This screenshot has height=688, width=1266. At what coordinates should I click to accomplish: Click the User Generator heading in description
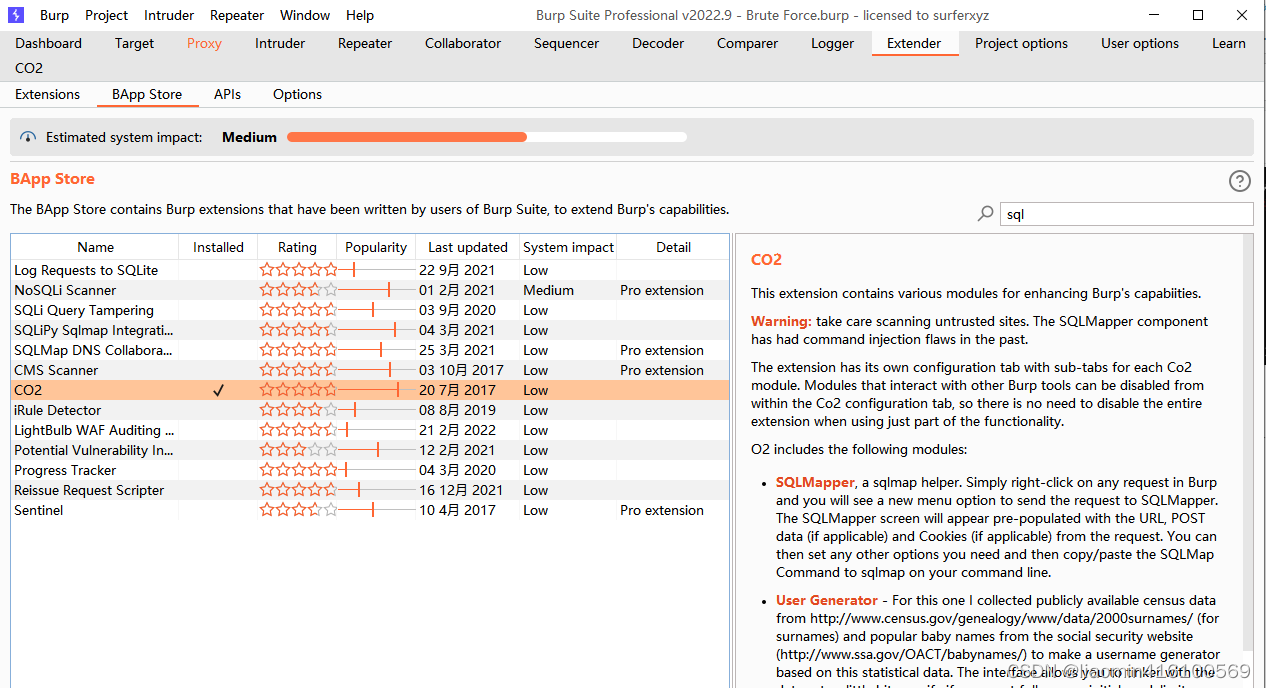coord(827,600)
